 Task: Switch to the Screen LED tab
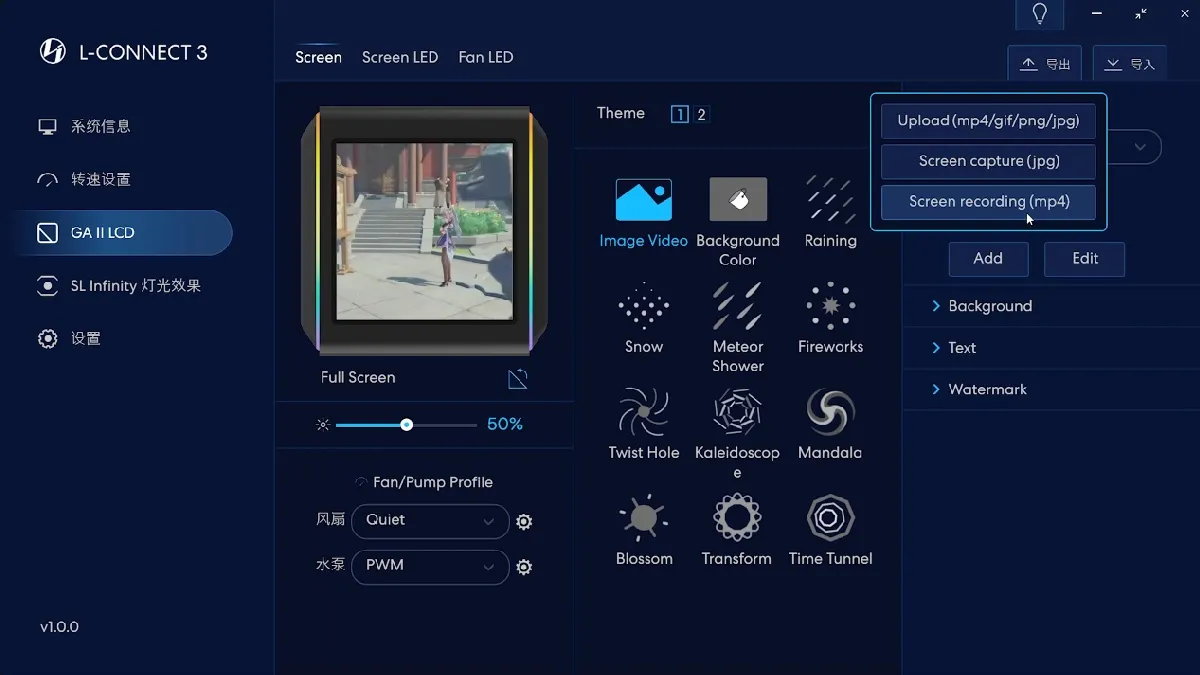pos(400,58)
